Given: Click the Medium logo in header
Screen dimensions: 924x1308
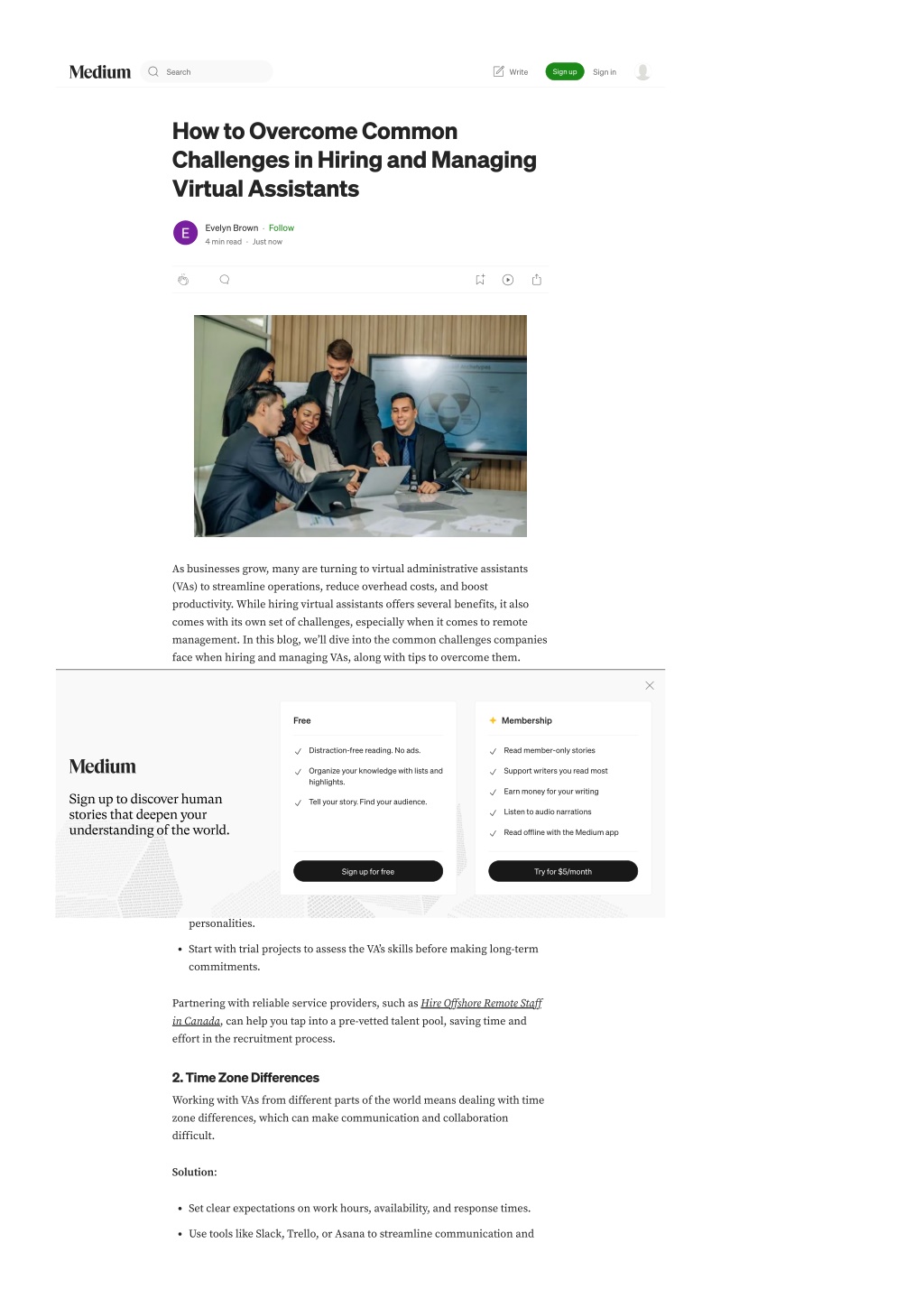Looking at the screenshot, I should (100, 72).
